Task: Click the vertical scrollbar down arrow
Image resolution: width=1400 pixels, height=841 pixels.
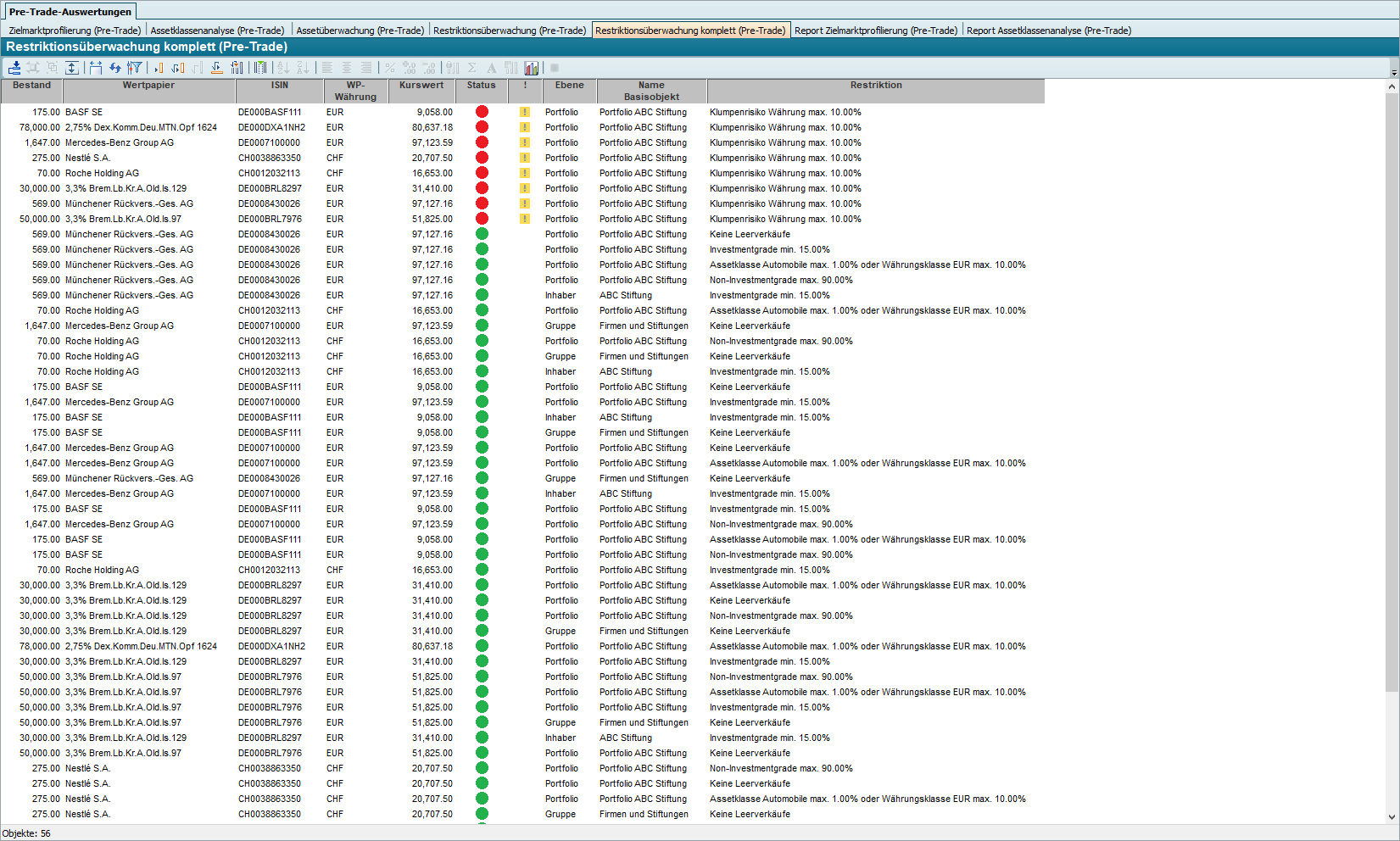Action: (x=1392, y=817)
